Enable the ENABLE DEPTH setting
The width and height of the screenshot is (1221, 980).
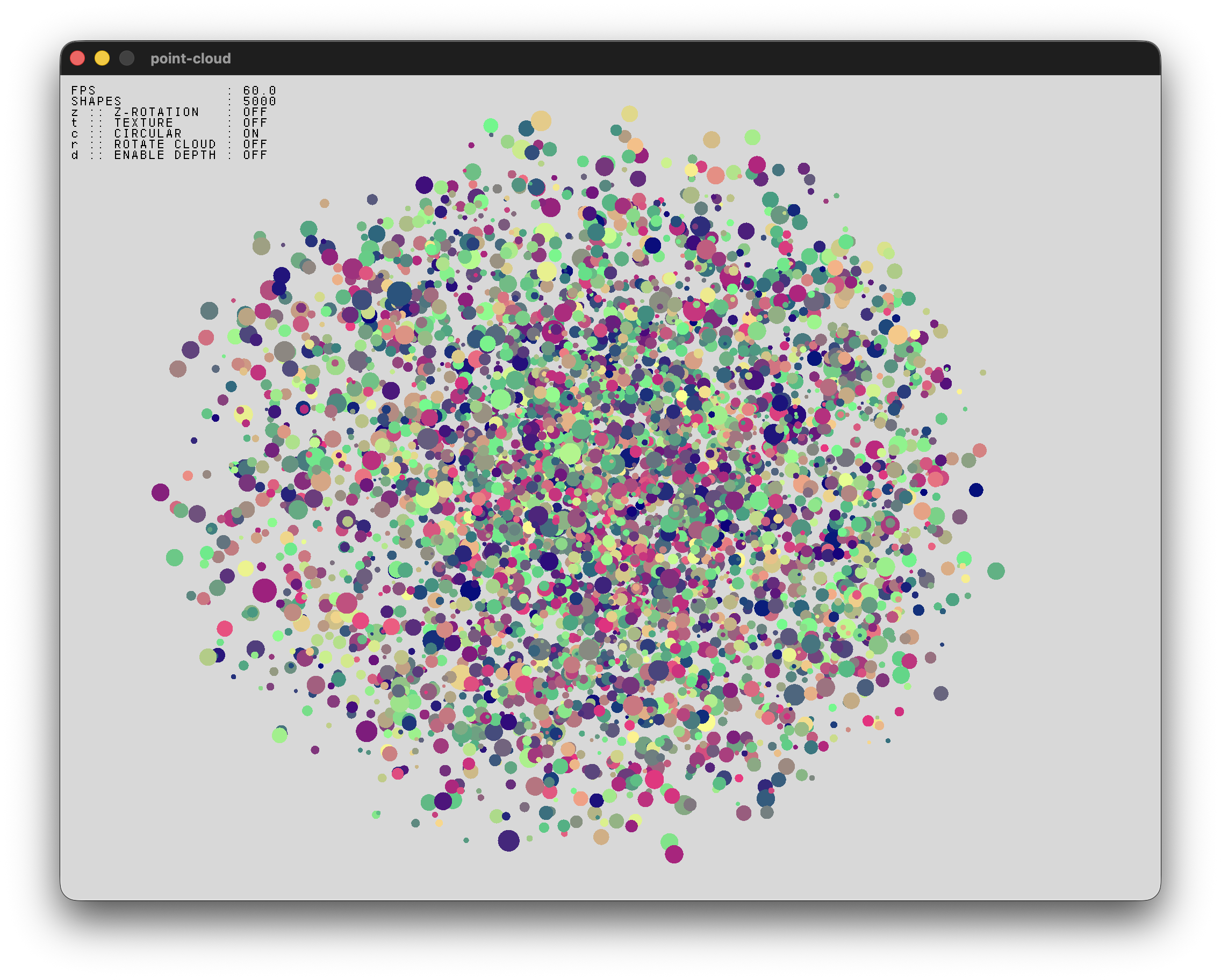coord(165,155)
